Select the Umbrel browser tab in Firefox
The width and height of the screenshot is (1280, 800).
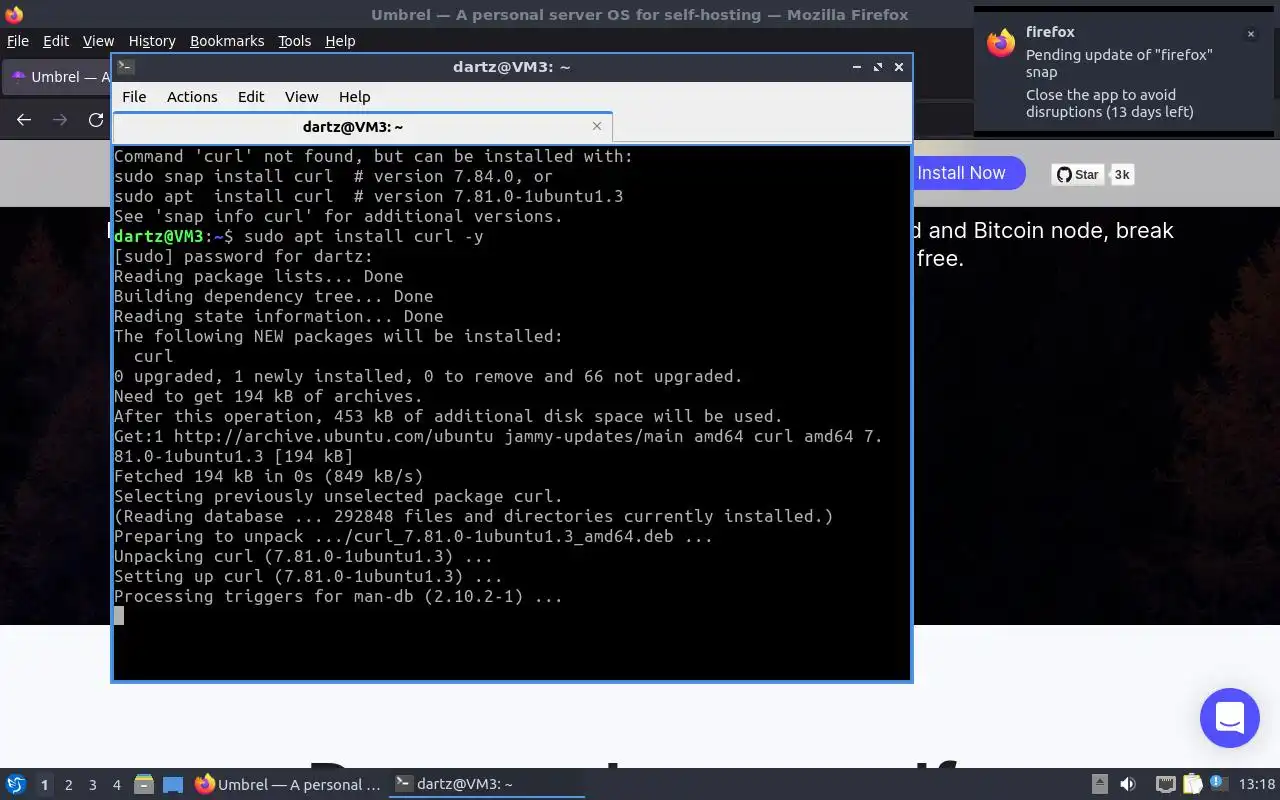[x=58, y=77]
